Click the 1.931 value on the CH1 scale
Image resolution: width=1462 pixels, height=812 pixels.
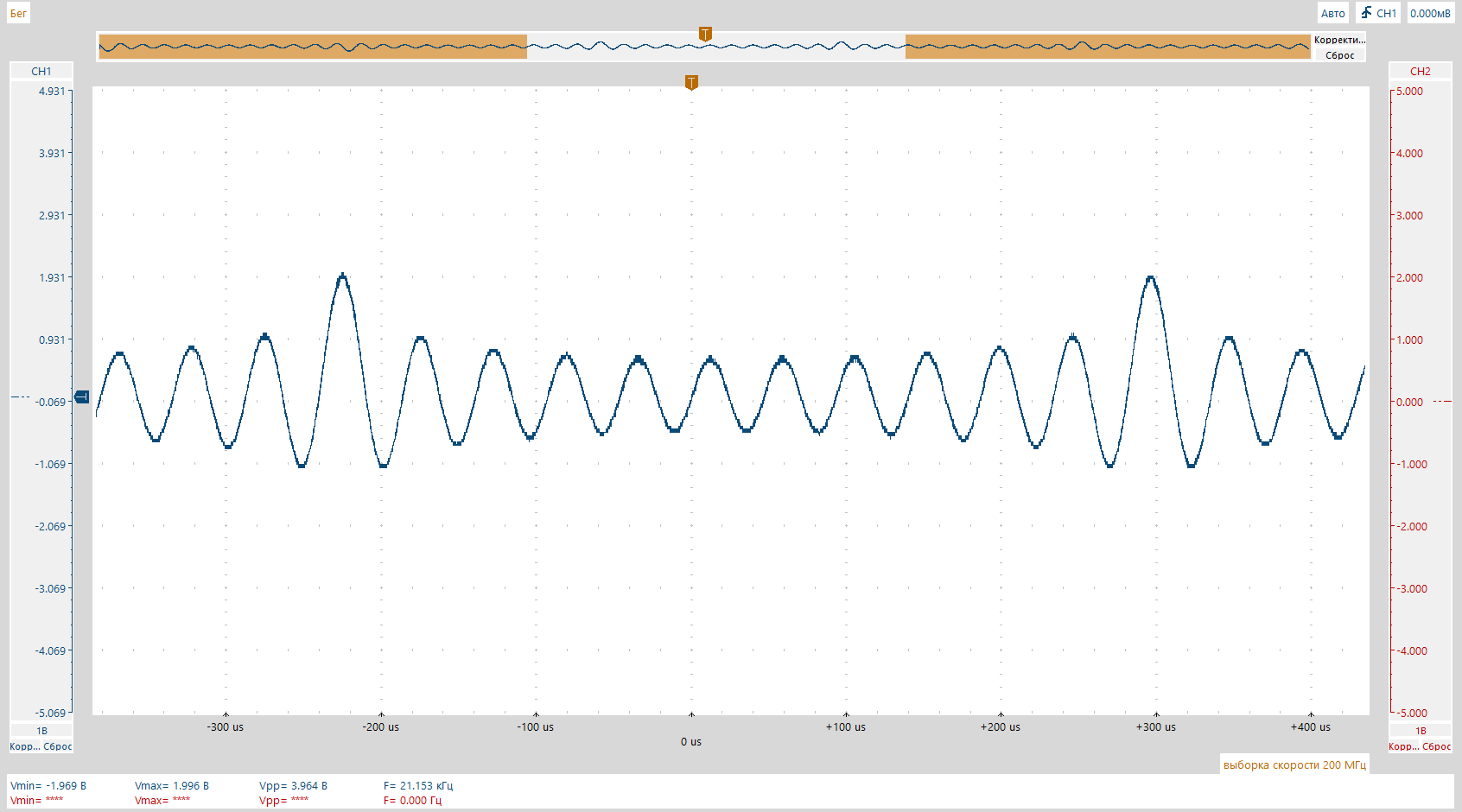[x=52, y=277]
